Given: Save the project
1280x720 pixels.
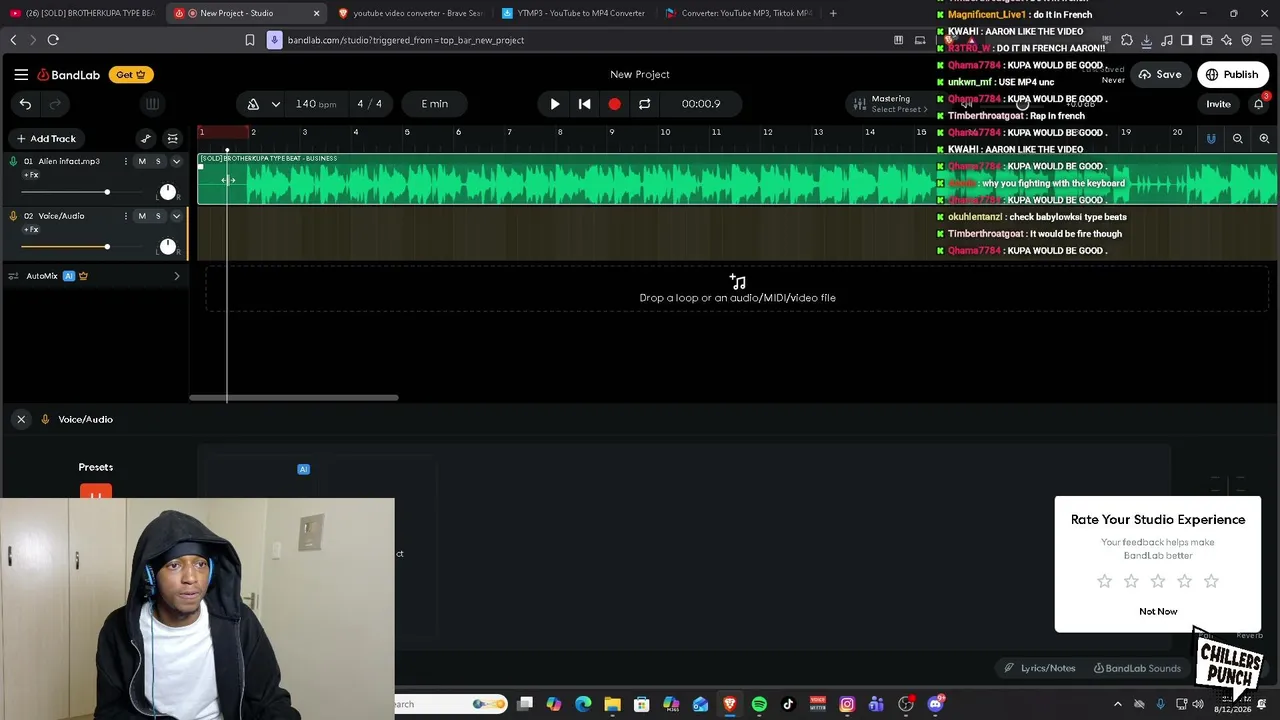Looking at the screenshot, I should pyautogui.click(x=1160, y=74).
